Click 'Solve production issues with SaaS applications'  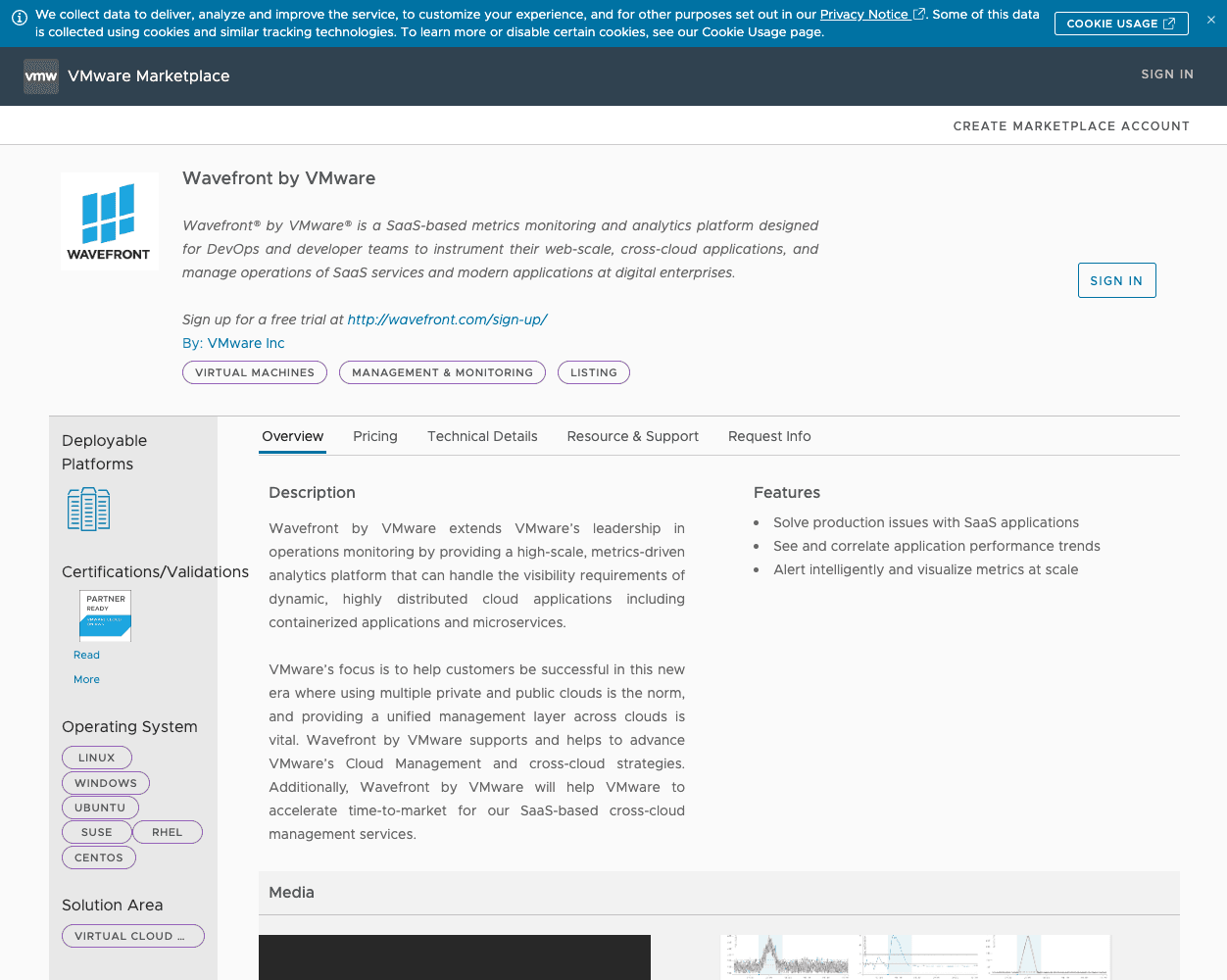click(926, 523)
